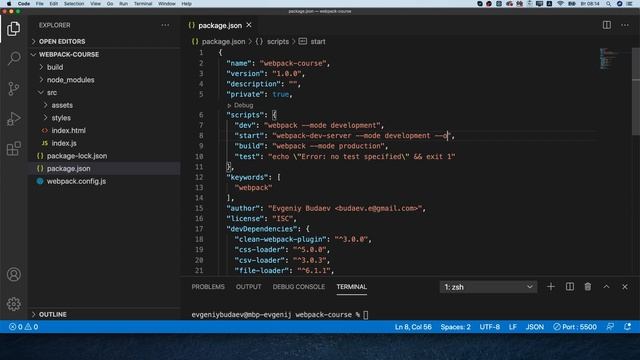Select the TERMINAL panel tab

tap(351, 287)
